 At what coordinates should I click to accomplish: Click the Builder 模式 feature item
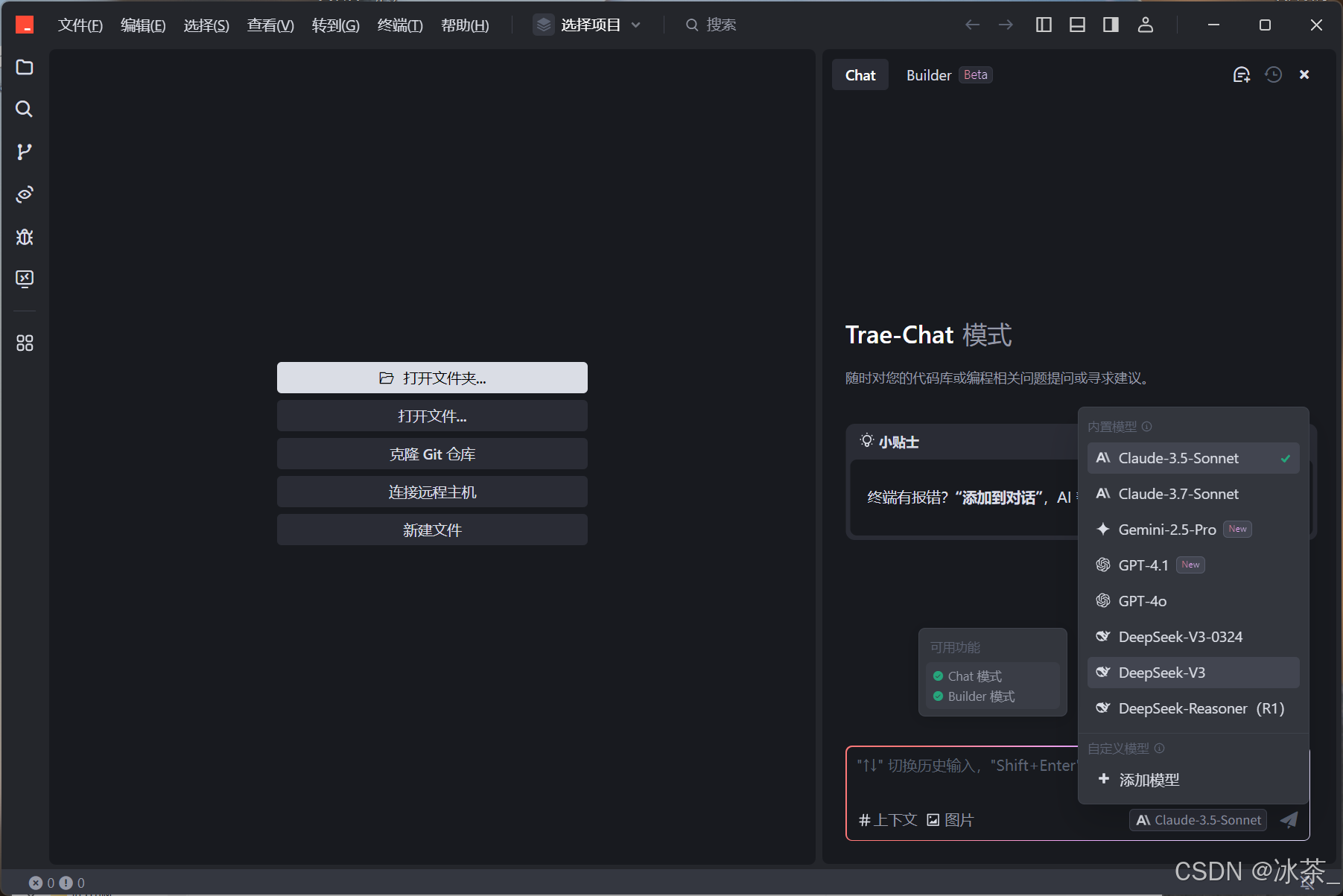[974, 696]
